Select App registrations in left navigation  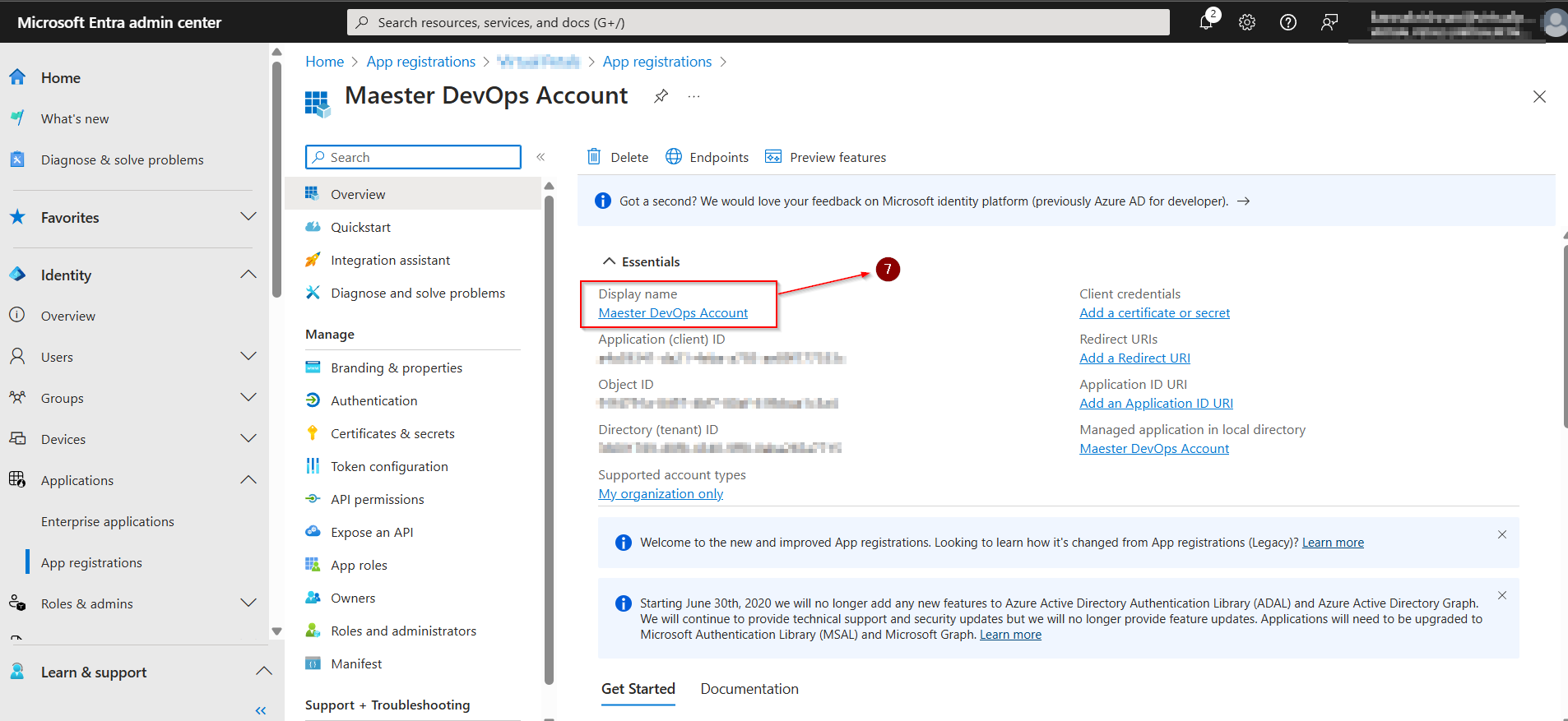point(91,562)
